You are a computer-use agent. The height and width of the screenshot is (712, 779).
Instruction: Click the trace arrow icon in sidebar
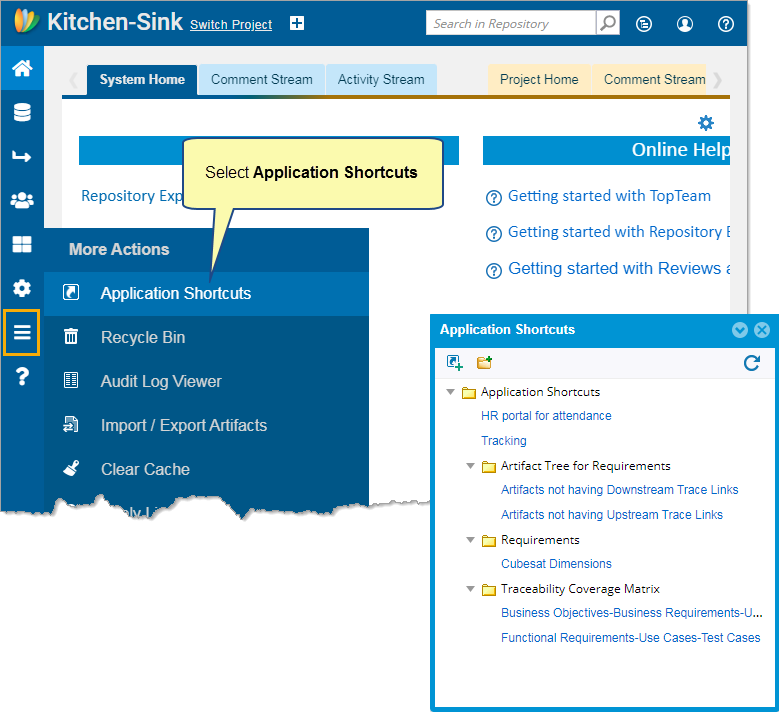21,157
